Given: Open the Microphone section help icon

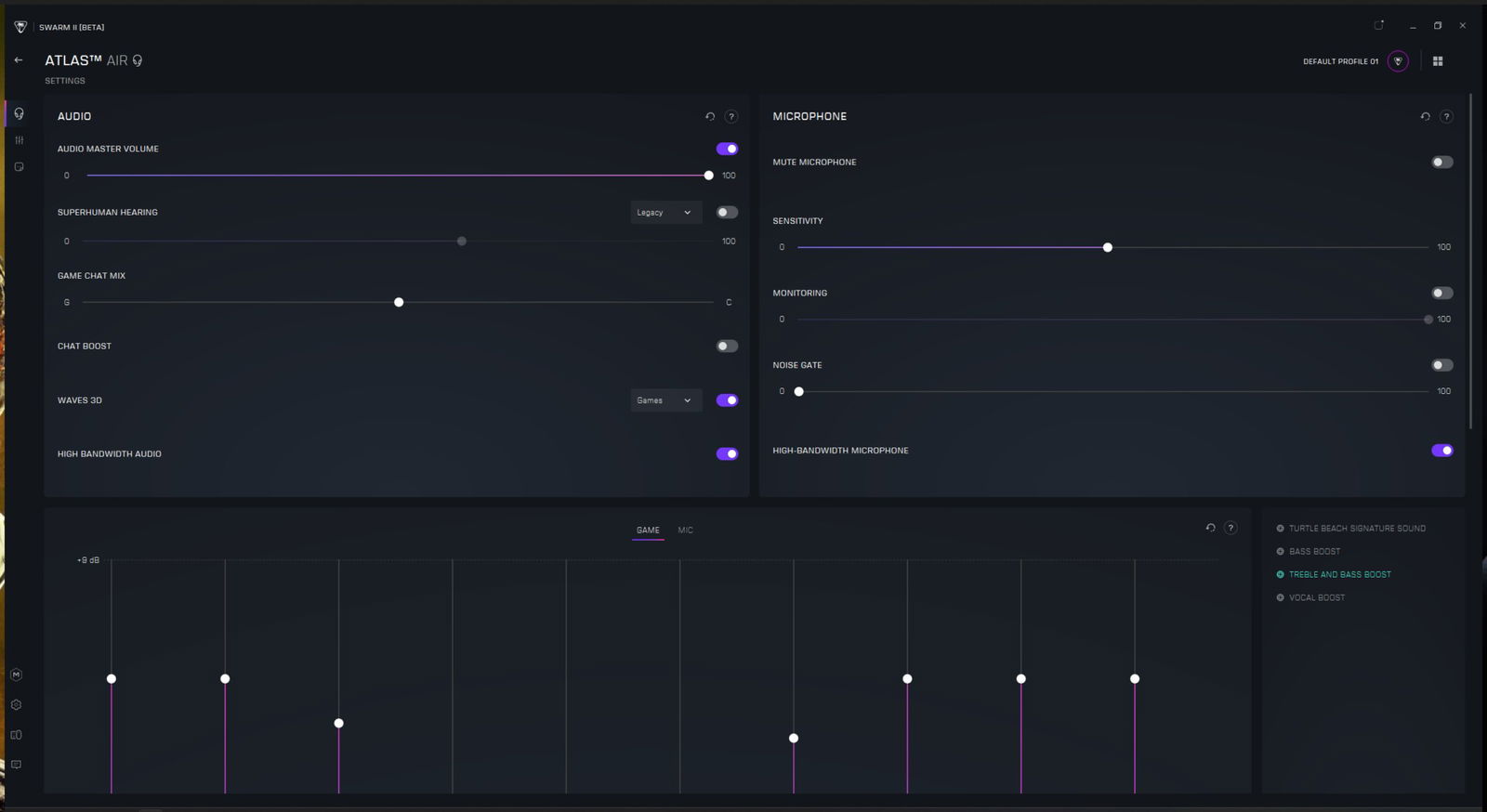Looking at the screenshot, I should pyautogui.click(x=1446, y=117).
